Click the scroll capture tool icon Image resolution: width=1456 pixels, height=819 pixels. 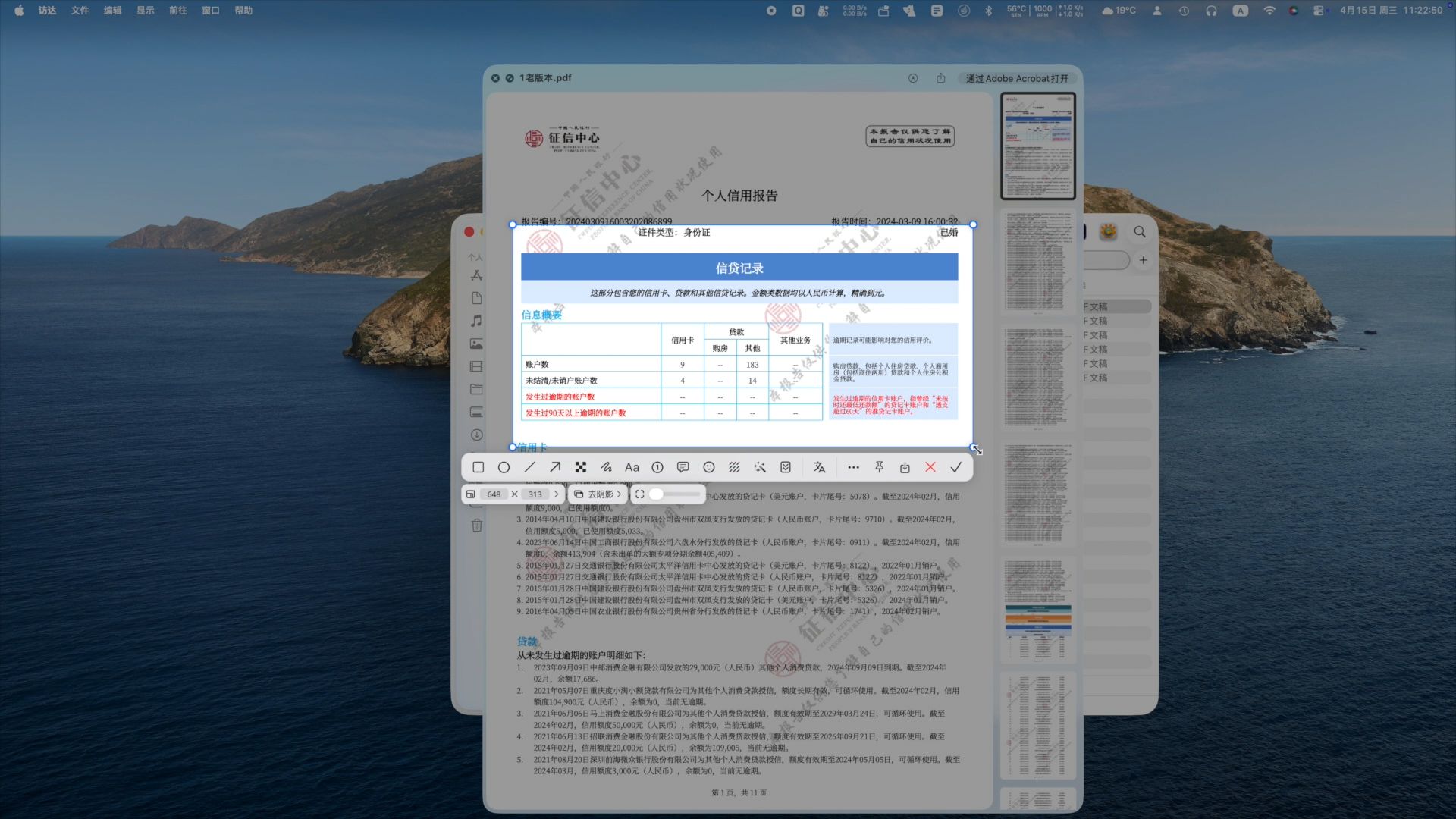click(x=786, y=467)
